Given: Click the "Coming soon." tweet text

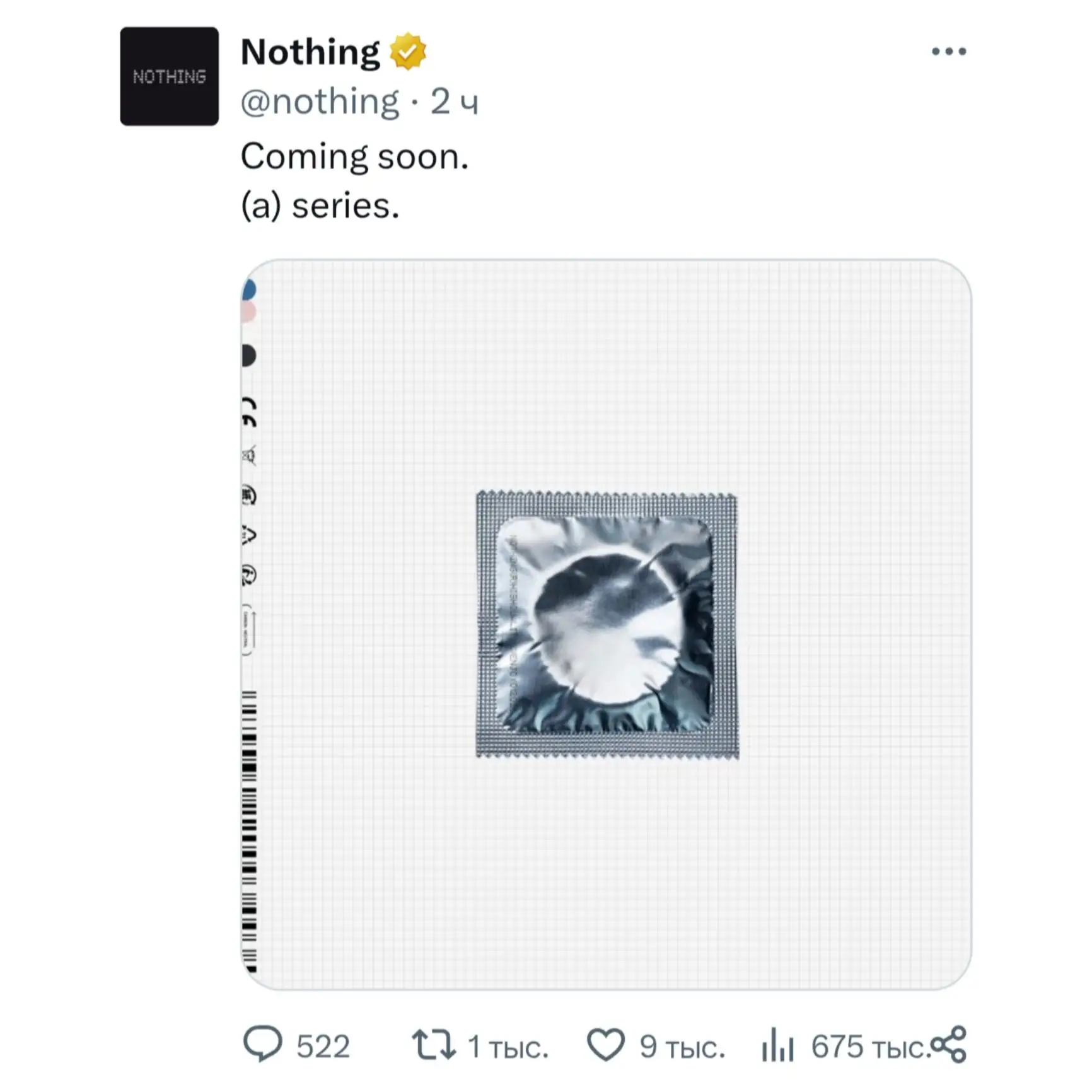Looking at the screenshot, I should pos(354,156).
